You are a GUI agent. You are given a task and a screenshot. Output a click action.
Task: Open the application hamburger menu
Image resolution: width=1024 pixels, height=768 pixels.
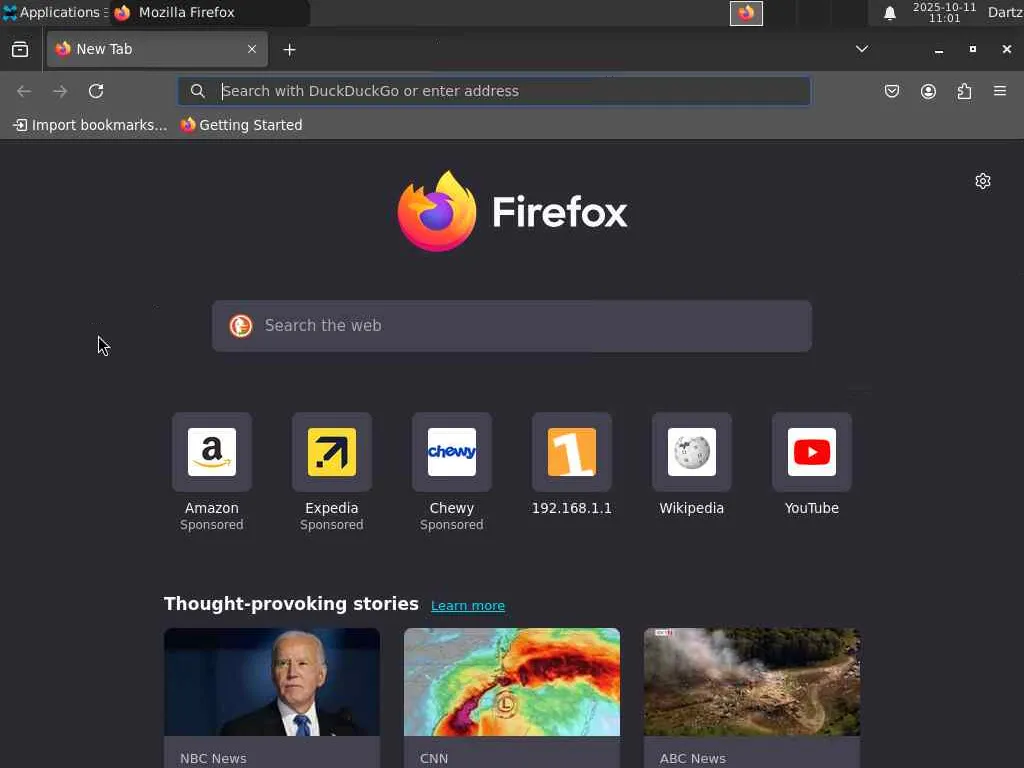click(x=1000, y=91)
